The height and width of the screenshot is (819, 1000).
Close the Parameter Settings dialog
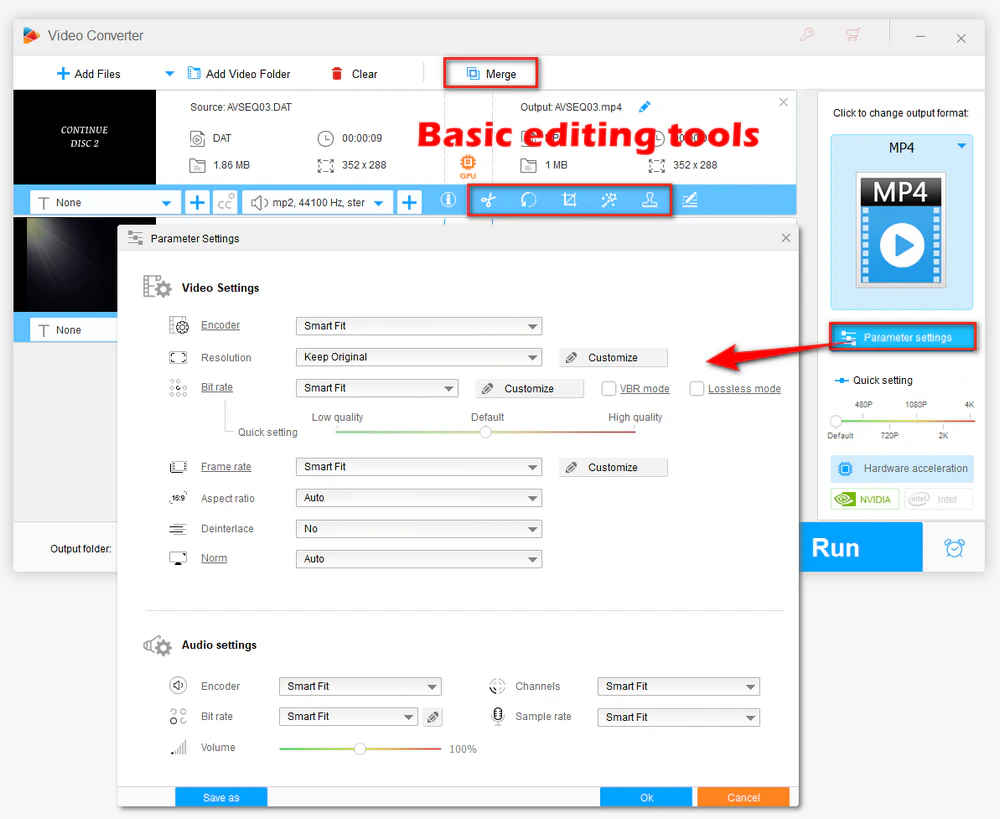tap(786, 238)
